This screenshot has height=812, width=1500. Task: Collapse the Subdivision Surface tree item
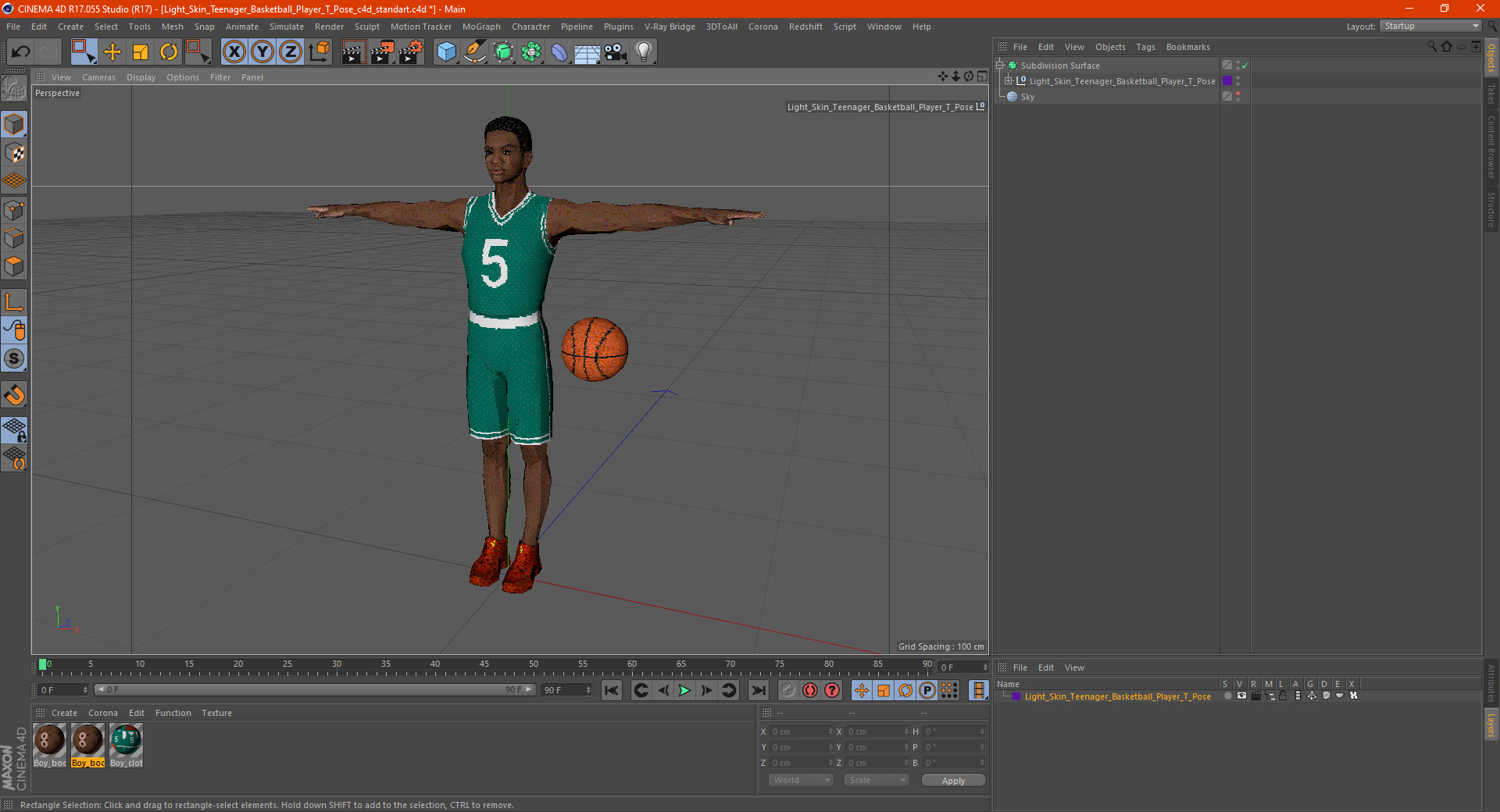pos(999,66)
